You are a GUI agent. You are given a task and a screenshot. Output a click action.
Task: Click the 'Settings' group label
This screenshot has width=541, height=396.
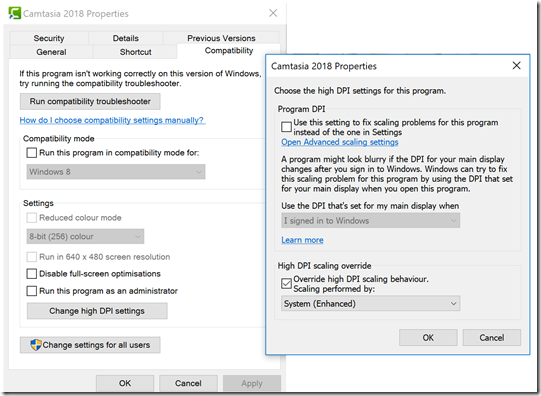(38, 203)
